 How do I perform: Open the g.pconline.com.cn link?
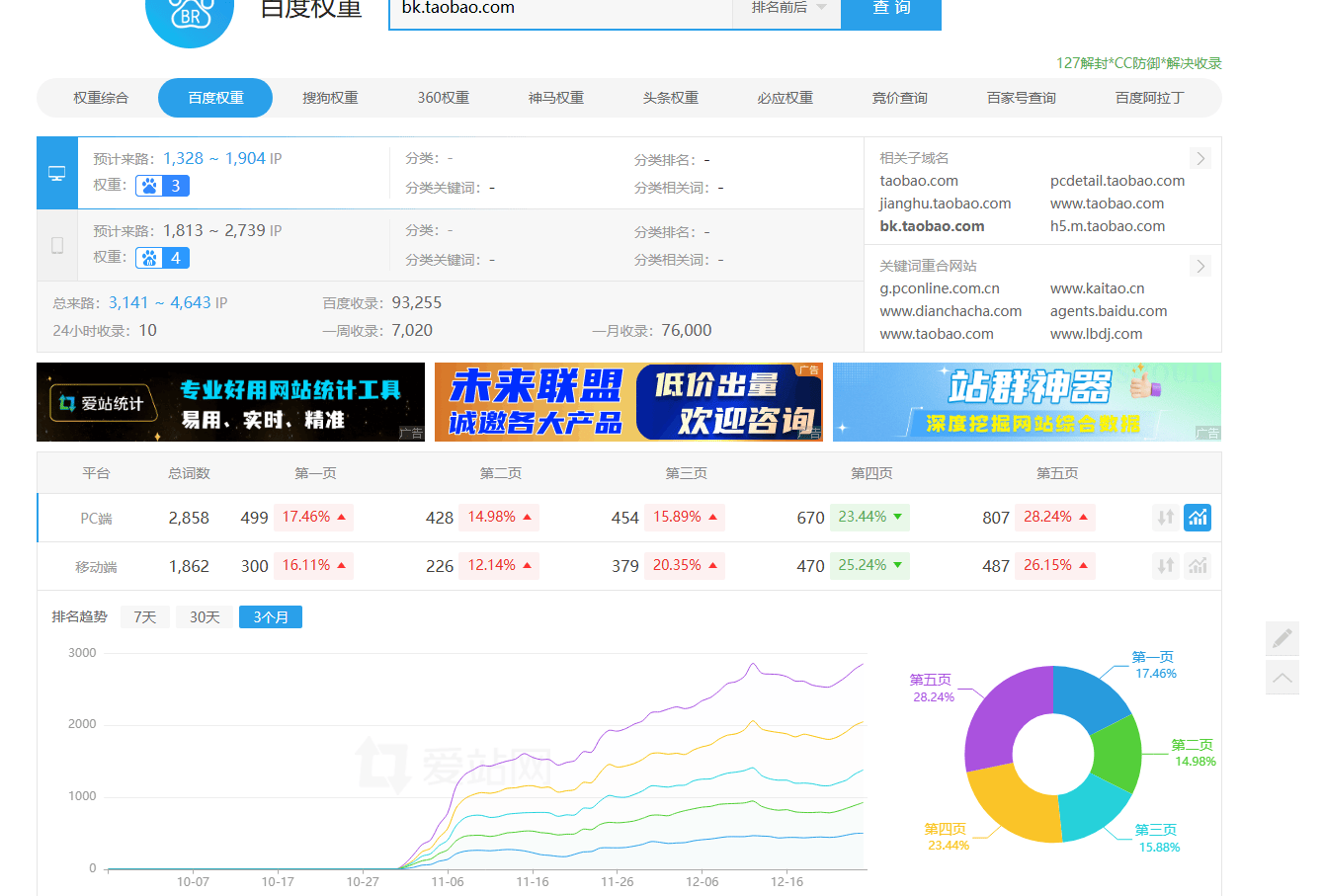tap(940, 288)
